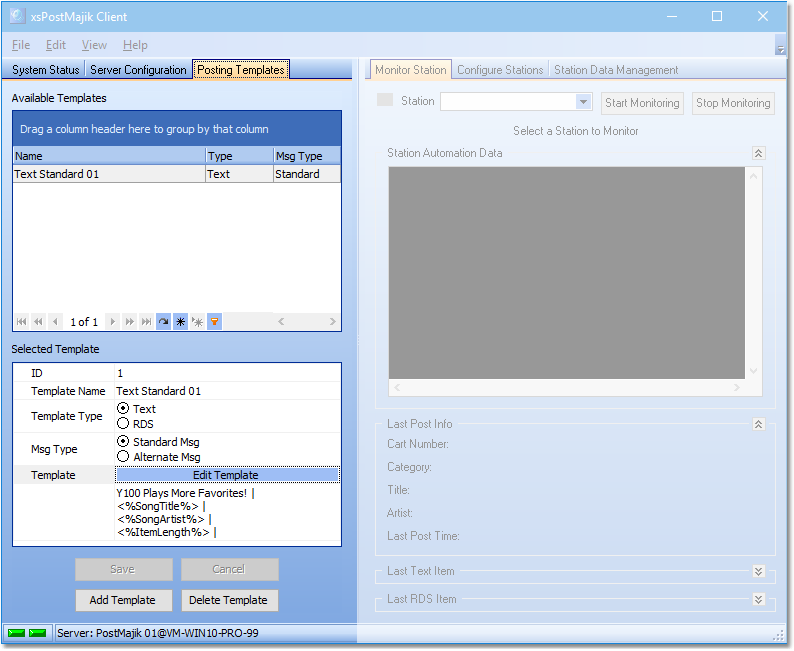Click the Add Template button
The image size is (794, 651).
click(124, 600)
